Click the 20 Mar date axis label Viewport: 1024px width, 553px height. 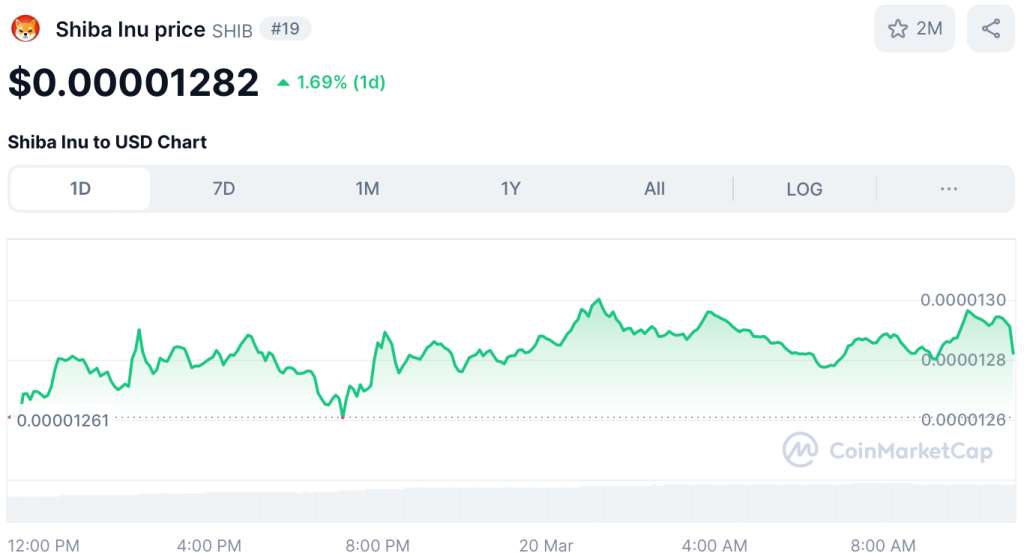[x=546, y=545]
